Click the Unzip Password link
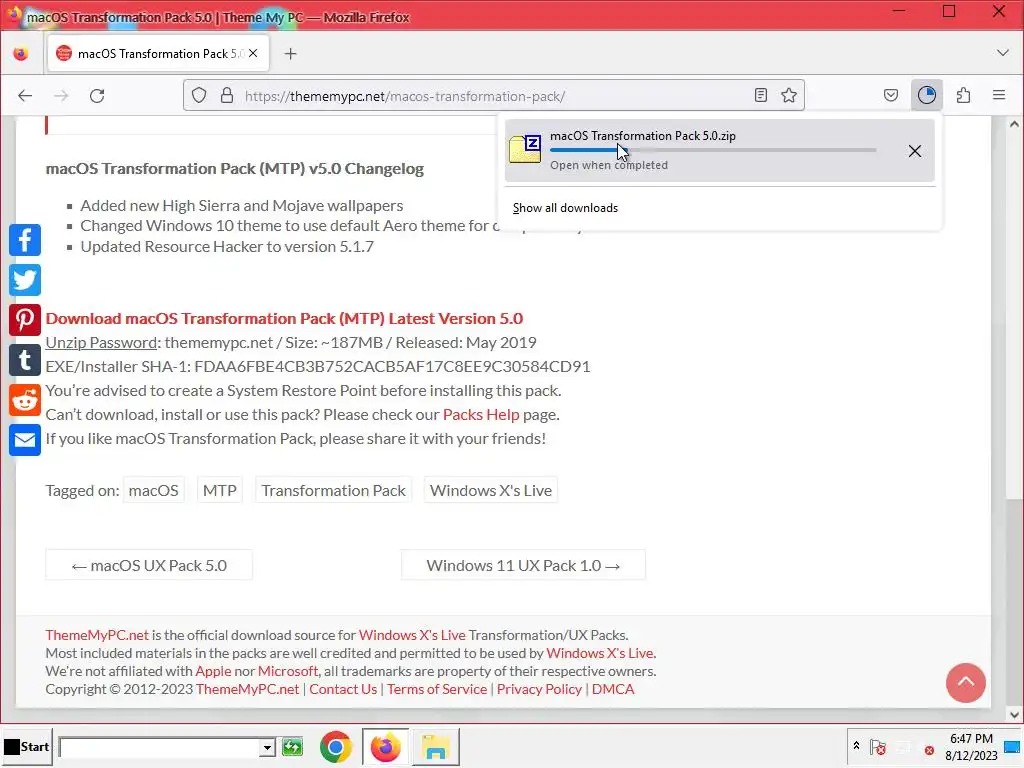 click(101, 343)
